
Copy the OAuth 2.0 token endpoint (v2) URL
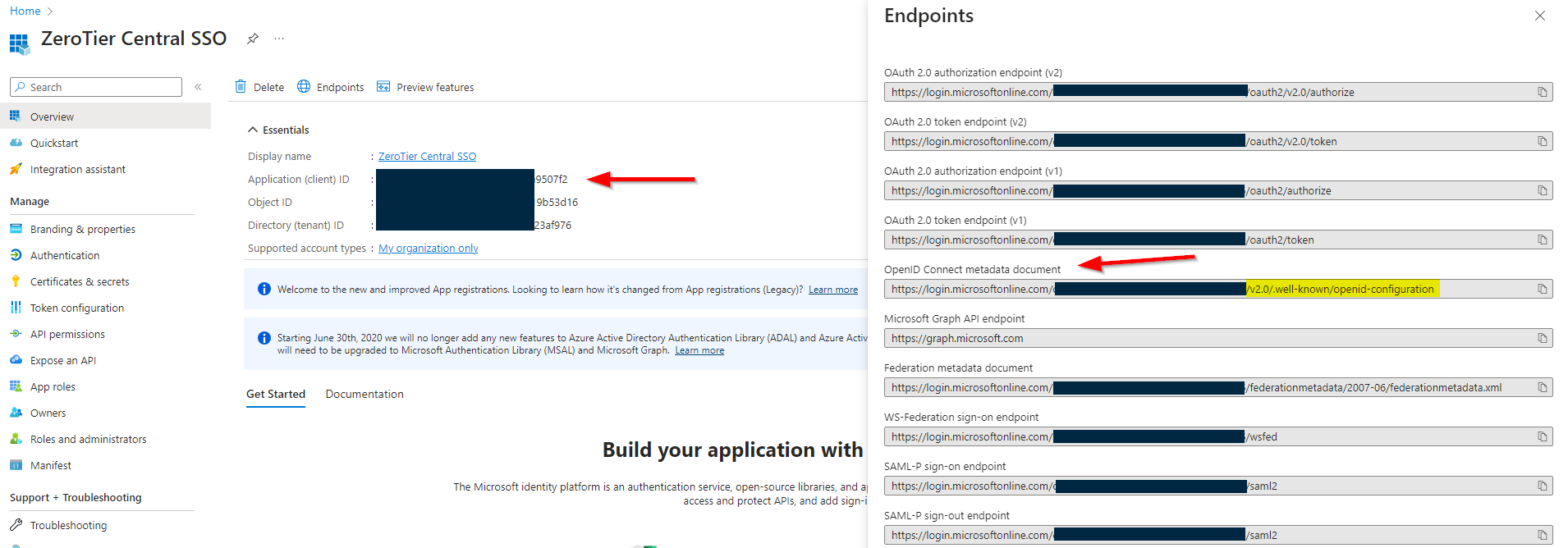1543,141
